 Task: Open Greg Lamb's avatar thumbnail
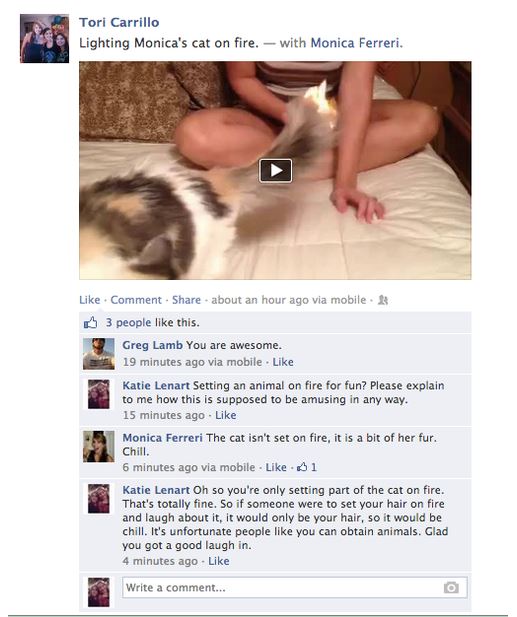pyautogui.click(x=99, y=354)
